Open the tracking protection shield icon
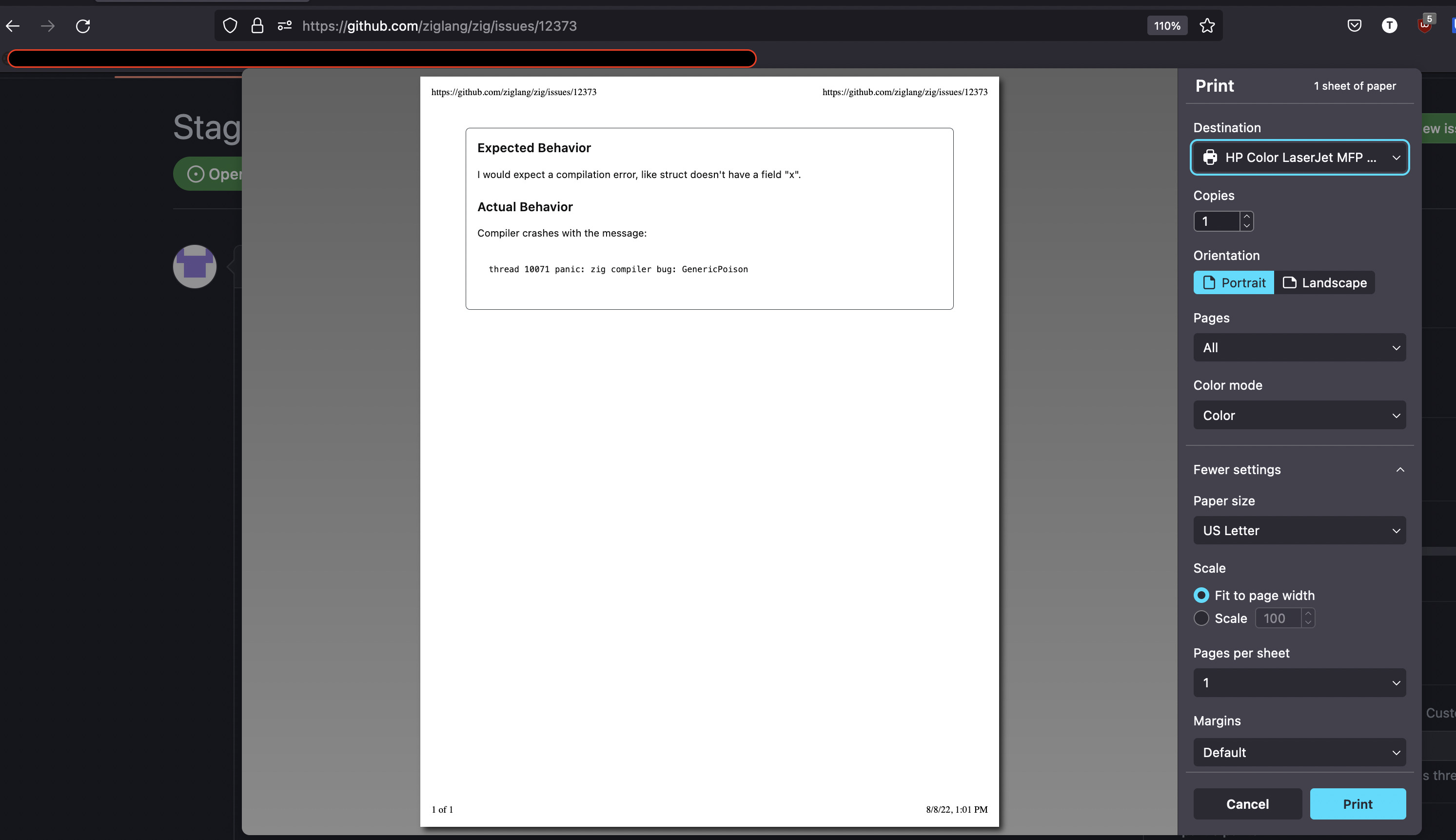Screen dimensions: 1456x840 [x=230, y=26]
